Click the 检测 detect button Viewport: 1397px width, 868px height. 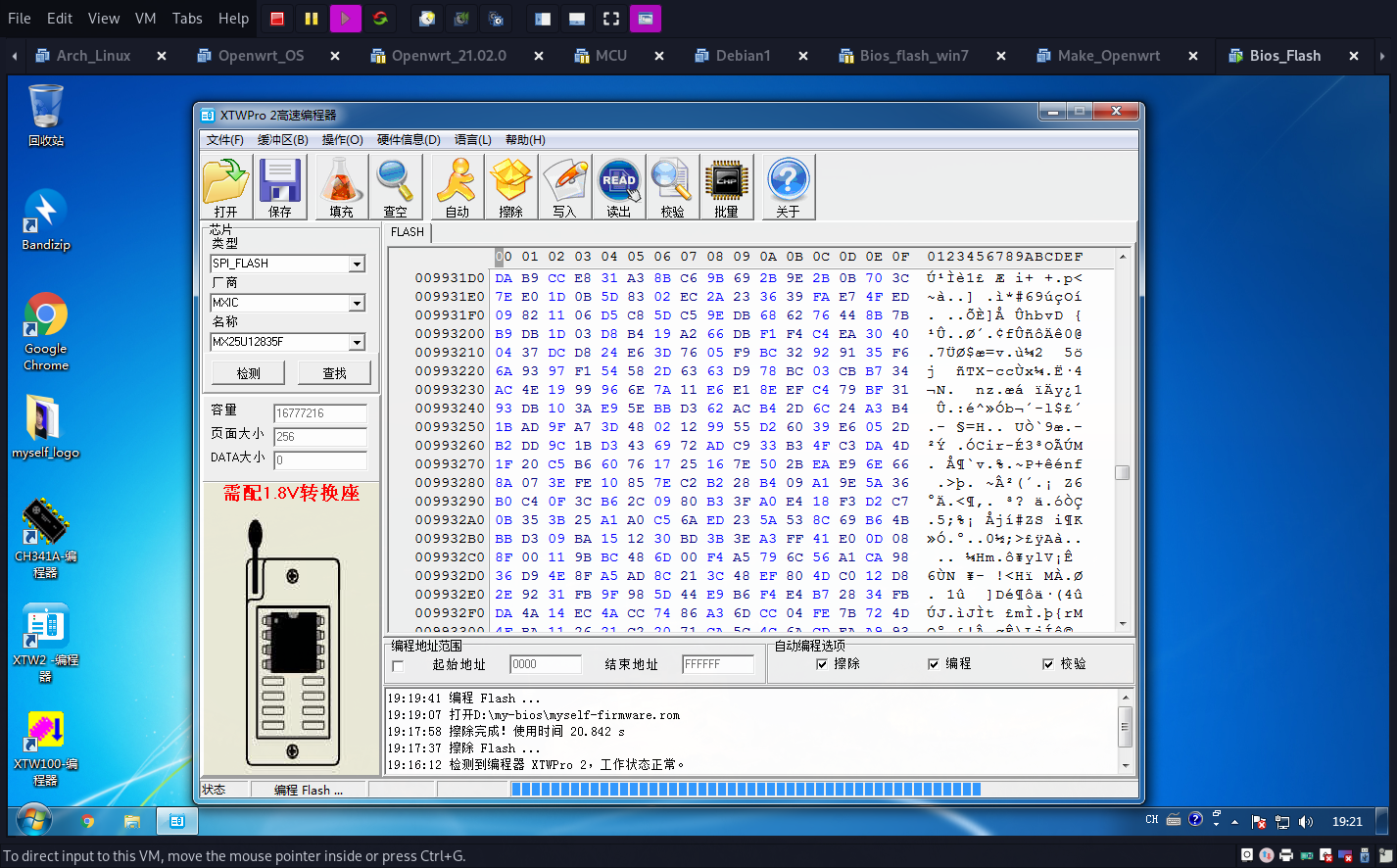point(249,373)
